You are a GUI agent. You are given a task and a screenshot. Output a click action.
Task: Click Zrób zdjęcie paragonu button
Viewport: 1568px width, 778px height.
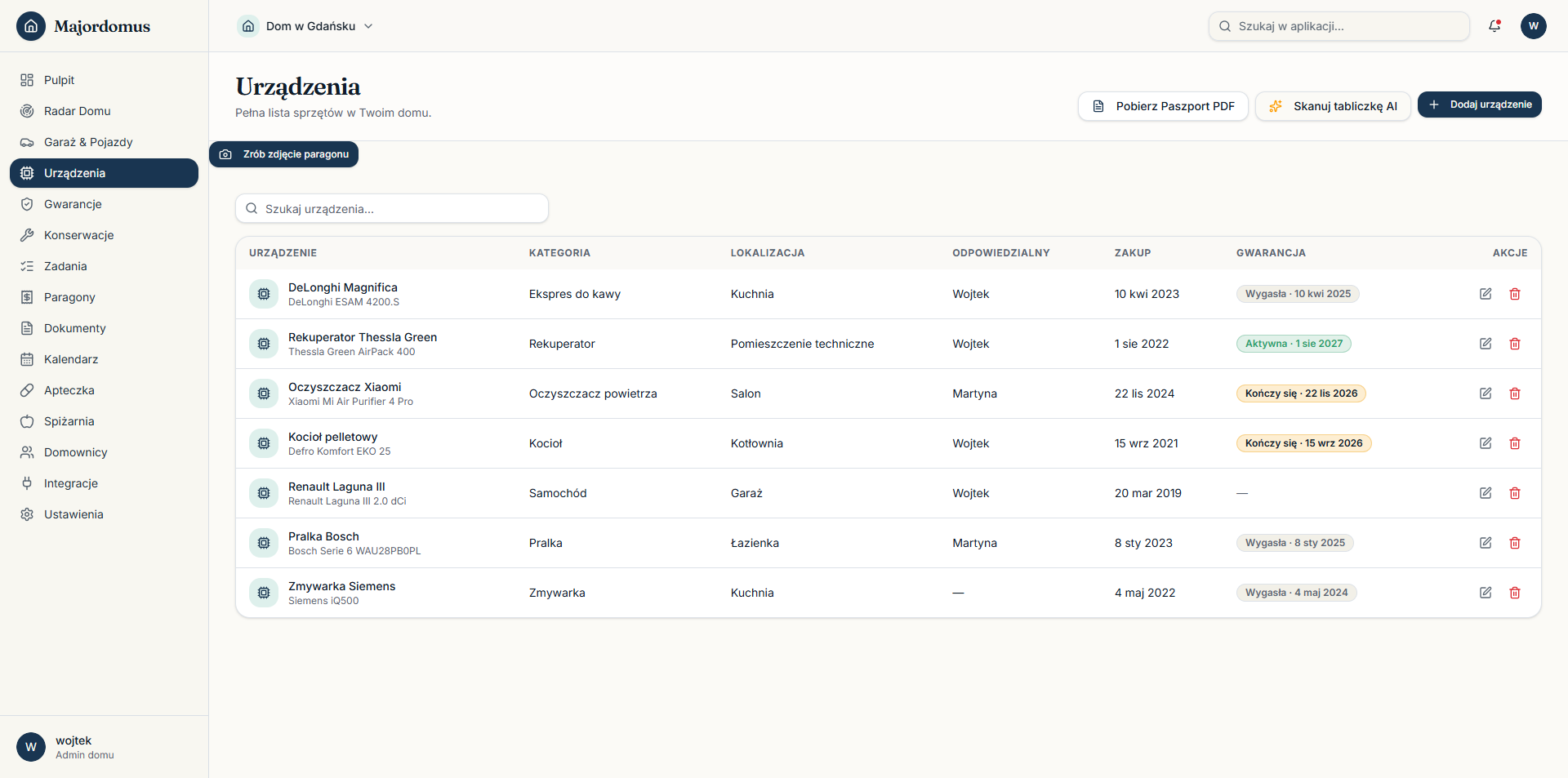[x=283, y=154]
